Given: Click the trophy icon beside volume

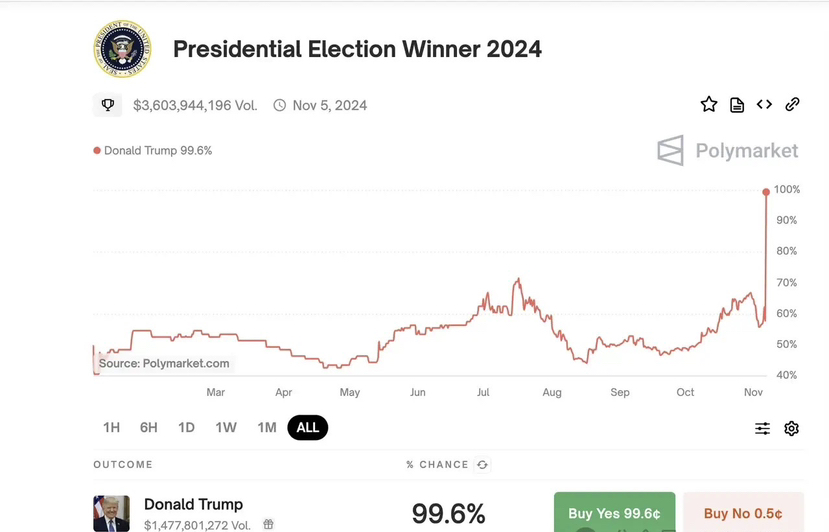Looking at the screenshot, I should (x=108, y=105).
